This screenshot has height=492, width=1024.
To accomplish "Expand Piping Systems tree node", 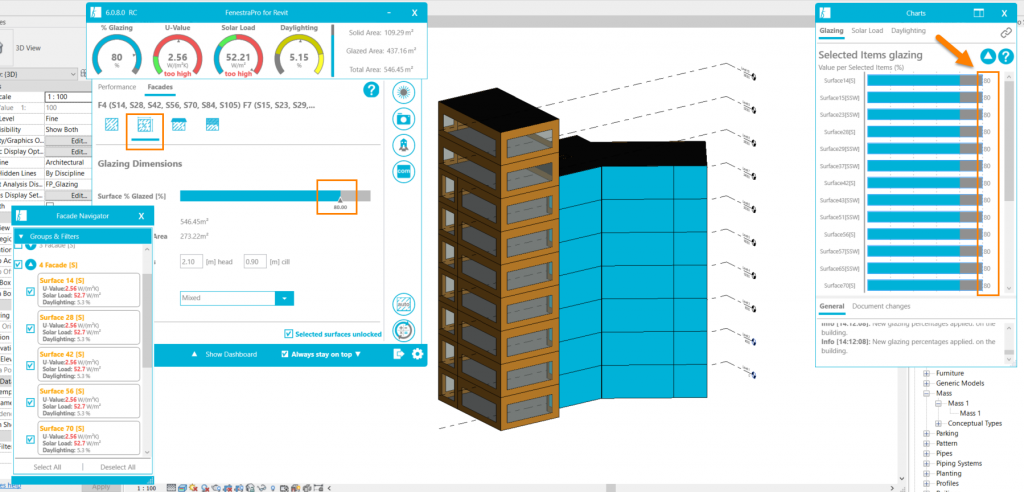I will [x=927, y=463].
